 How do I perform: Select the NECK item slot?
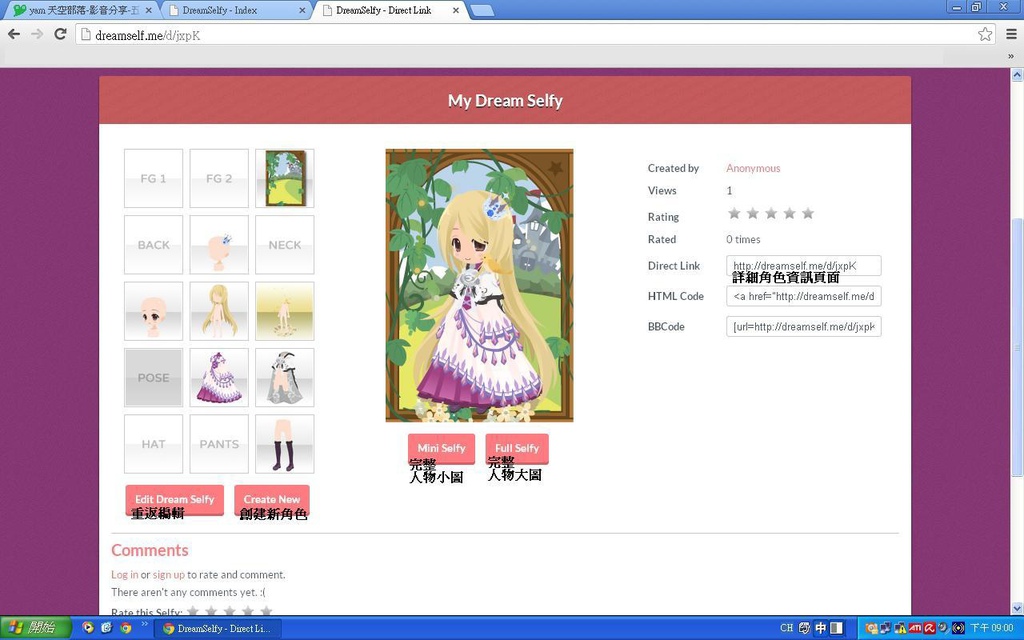[x=285, y=245]
